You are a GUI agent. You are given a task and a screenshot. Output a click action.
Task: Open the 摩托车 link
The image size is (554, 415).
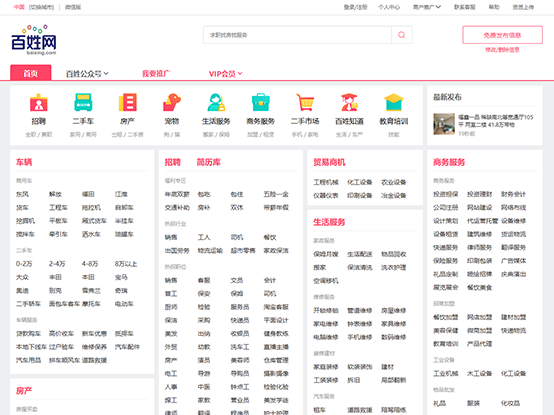click(91, 304)
